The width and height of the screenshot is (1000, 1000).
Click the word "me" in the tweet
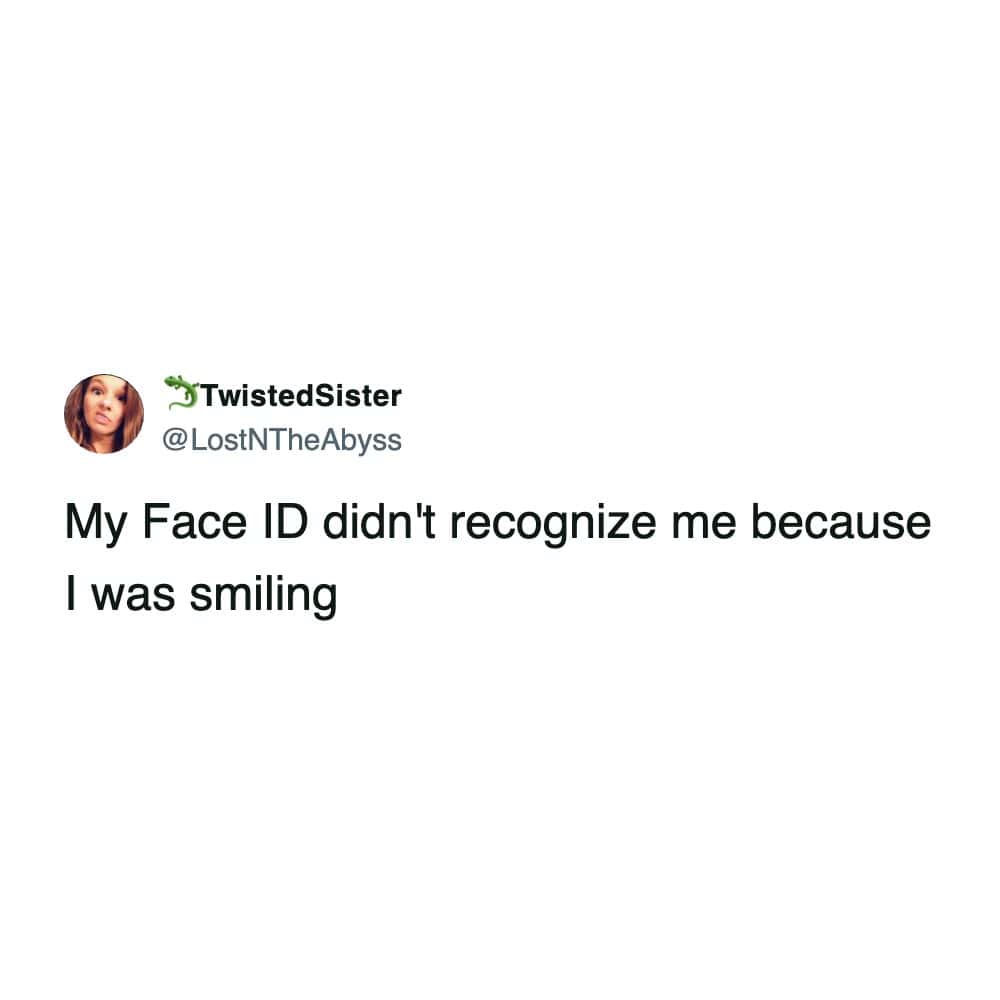pyautogui.click(x=704, y=526)
